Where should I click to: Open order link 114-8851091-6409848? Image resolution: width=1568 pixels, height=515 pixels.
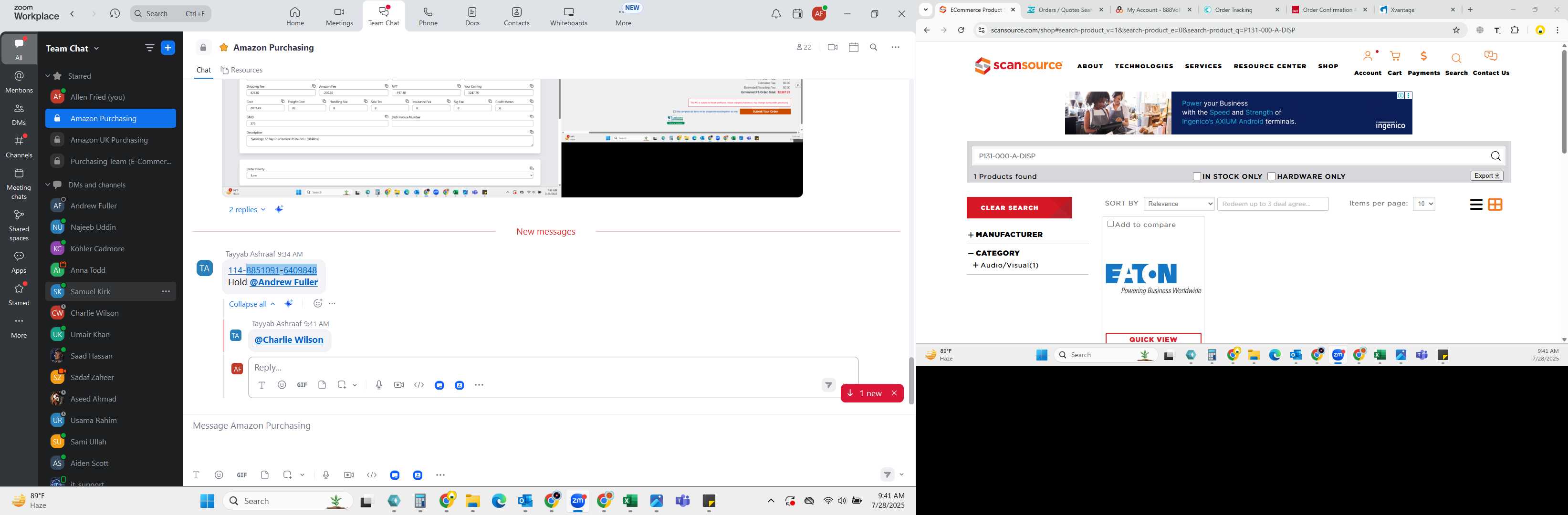272,270
